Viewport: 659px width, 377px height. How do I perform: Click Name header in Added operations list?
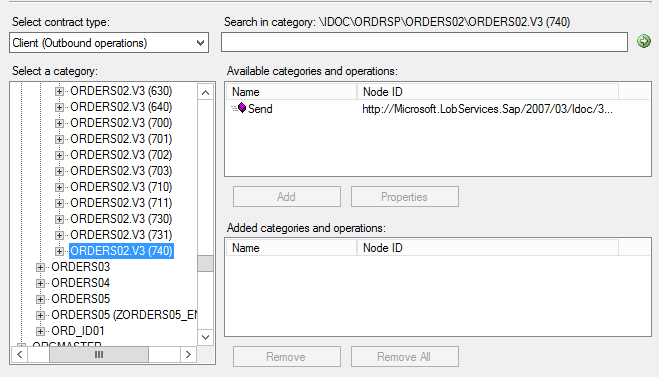292,248
